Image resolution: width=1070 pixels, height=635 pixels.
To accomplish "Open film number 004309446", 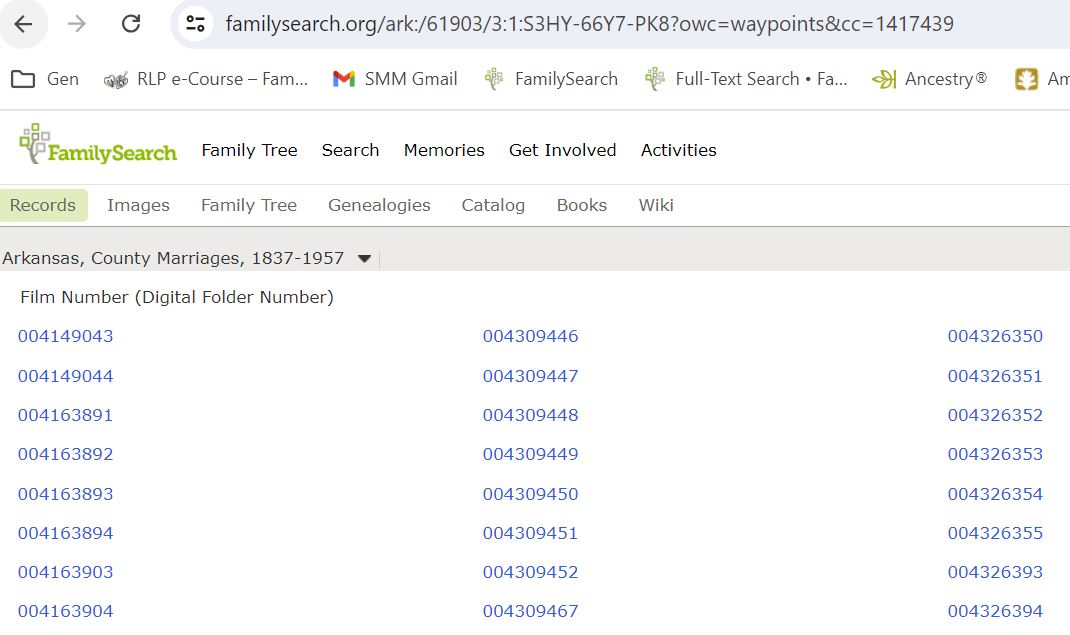I will [530, 336].
